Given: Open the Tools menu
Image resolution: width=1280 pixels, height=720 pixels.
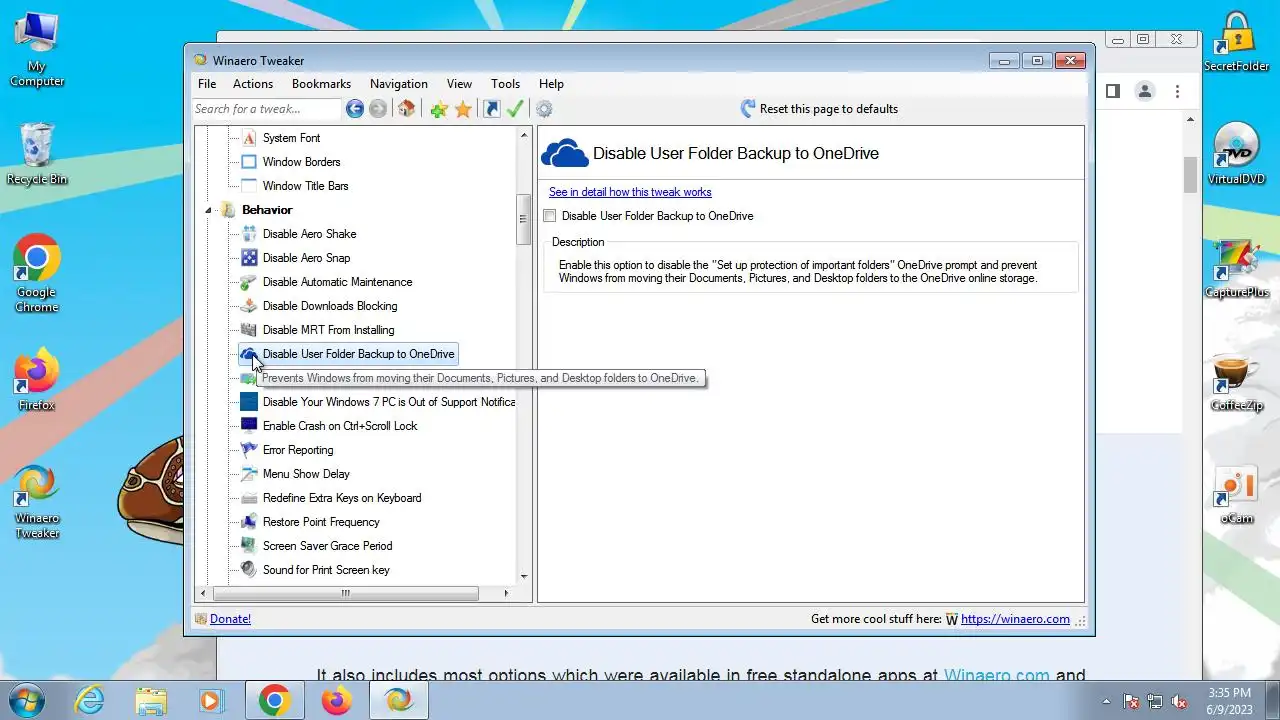Looking at the screenshot, I should tap(505, 84).
